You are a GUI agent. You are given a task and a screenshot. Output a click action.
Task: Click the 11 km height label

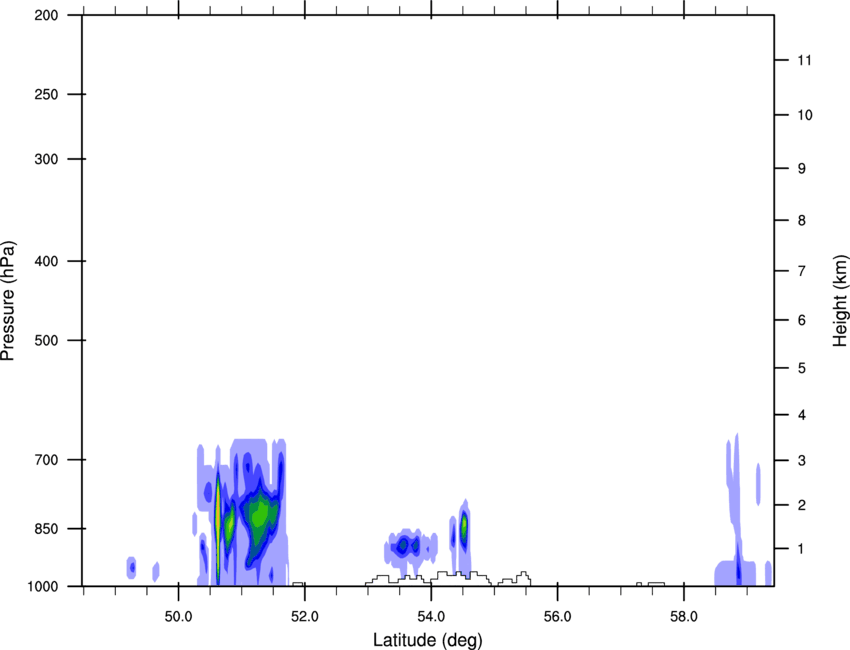(804, 60)
